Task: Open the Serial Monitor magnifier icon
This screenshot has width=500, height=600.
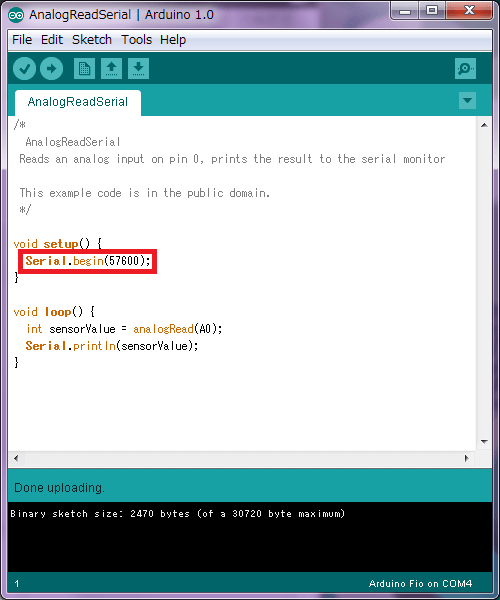Action: [466, 69]
